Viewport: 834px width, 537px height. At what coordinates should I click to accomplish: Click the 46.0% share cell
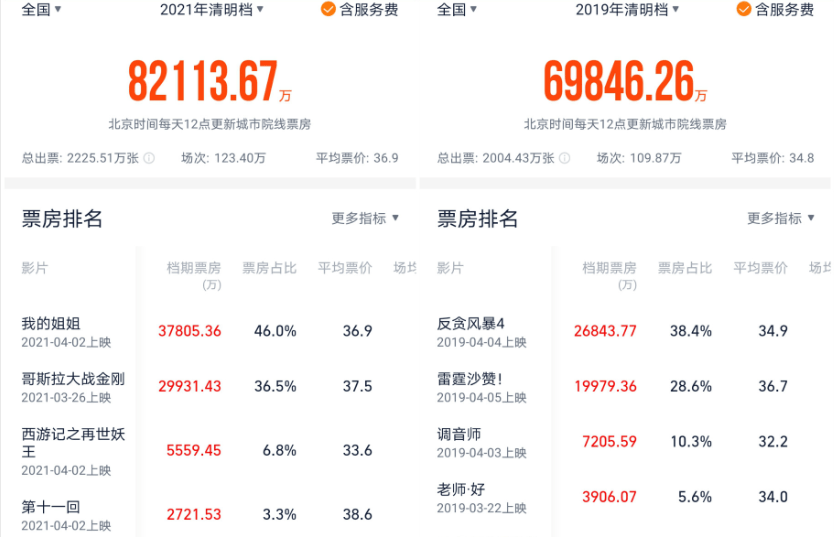coord(275,331)
